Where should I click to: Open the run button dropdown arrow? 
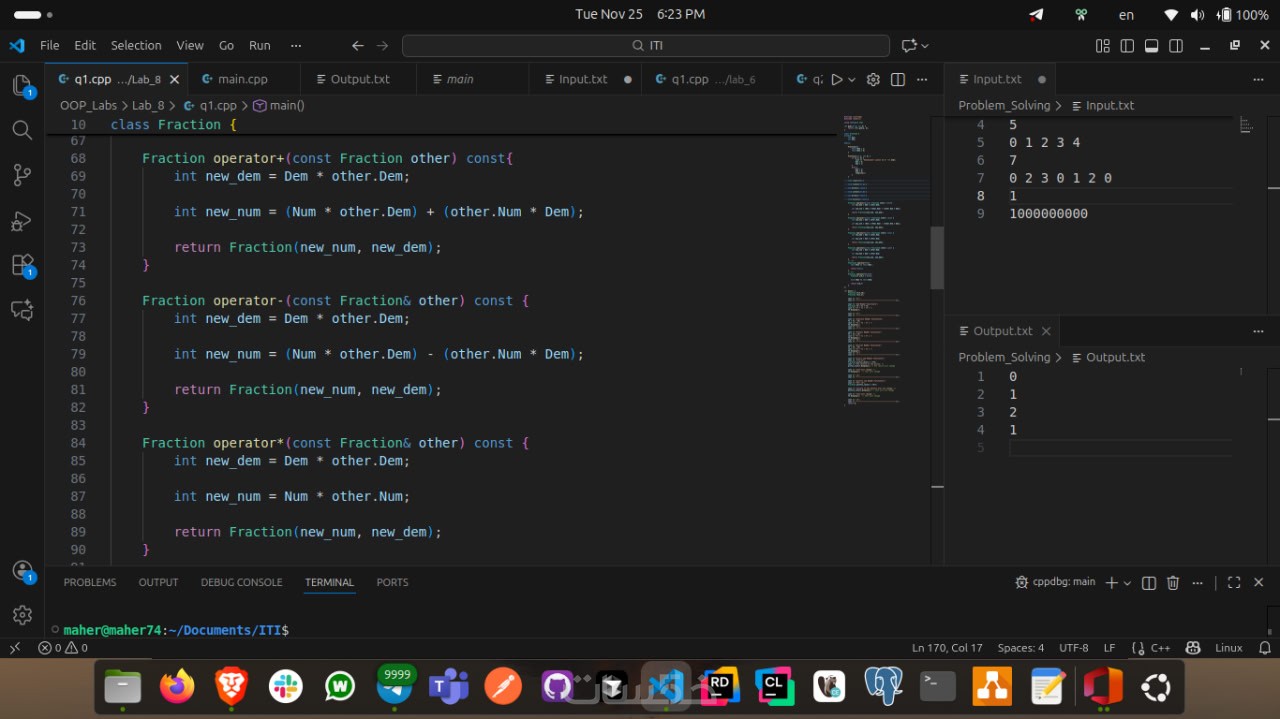tap(852, 79)
